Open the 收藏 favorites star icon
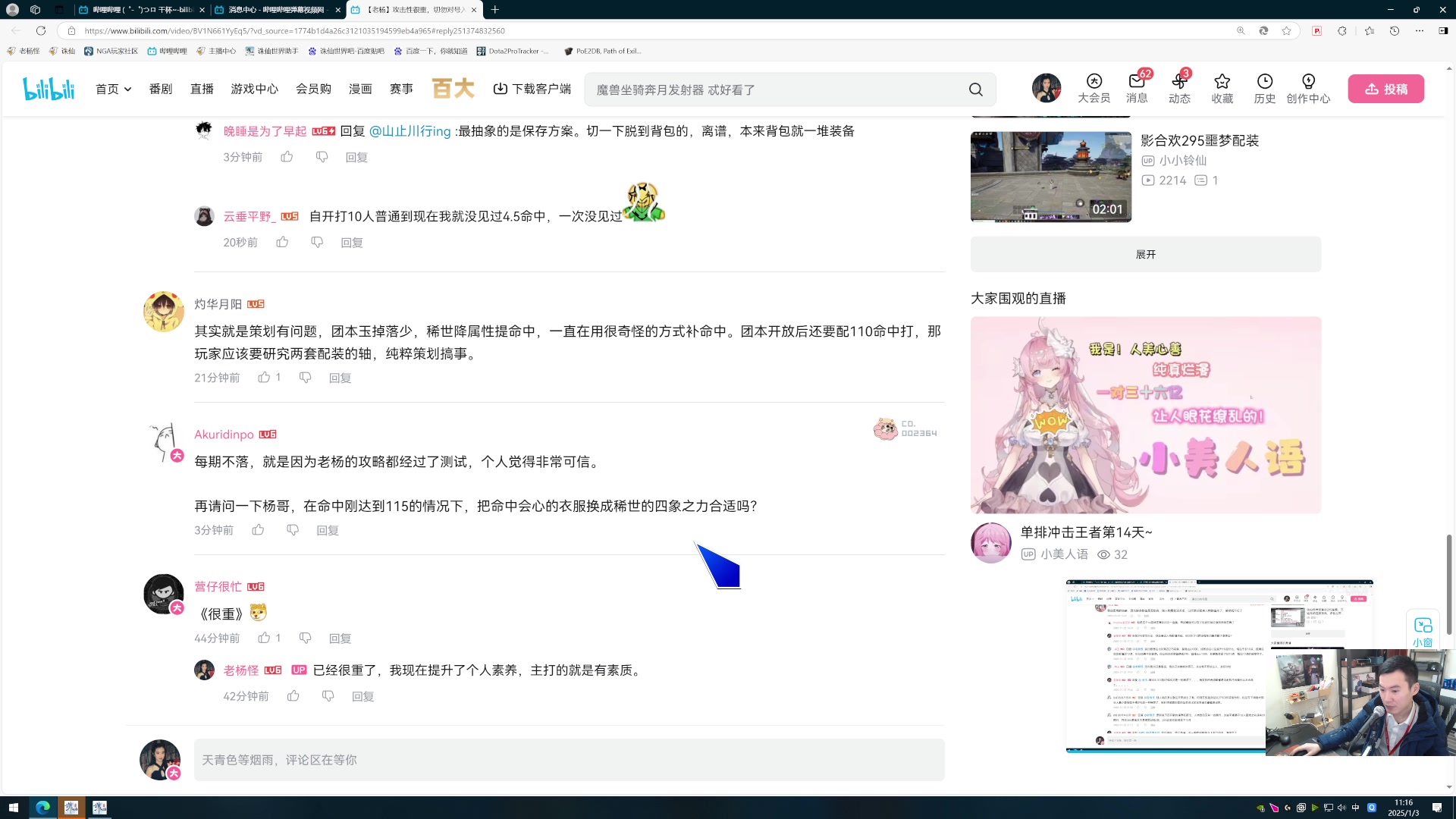 point(1222,82)
